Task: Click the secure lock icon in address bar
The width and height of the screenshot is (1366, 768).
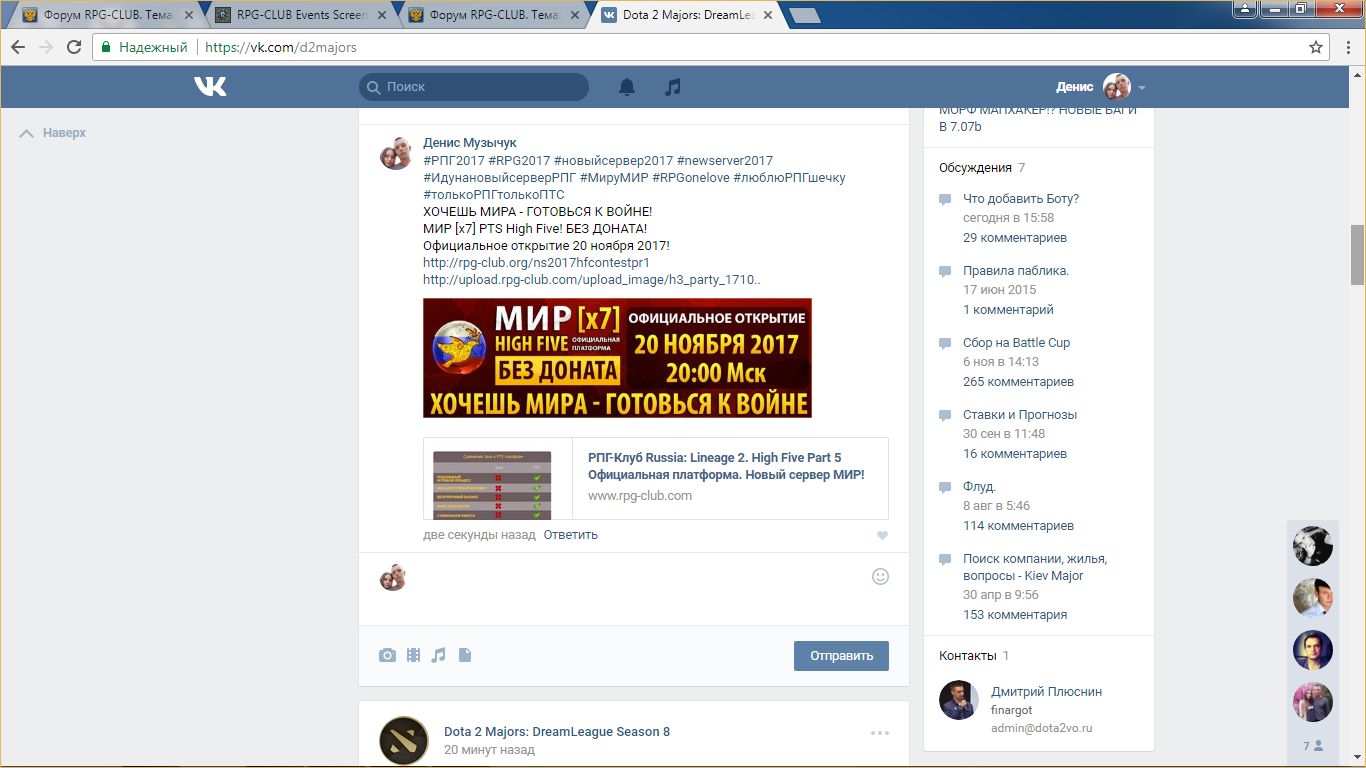Action: click(107, 47)
